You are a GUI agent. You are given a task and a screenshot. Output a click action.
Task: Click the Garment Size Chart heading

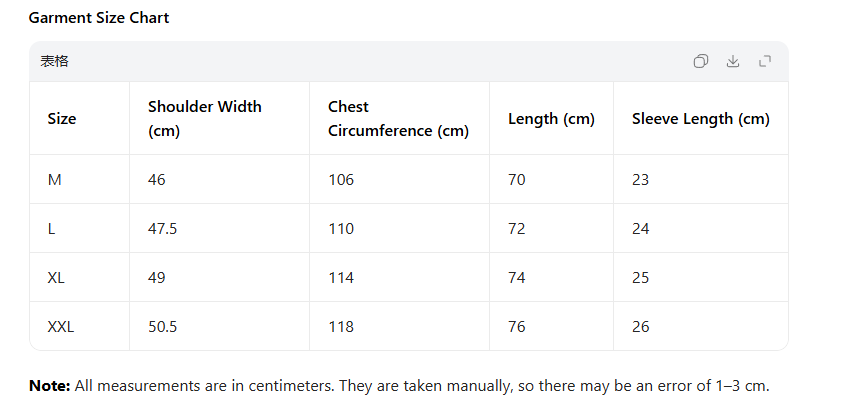[99, 18]
